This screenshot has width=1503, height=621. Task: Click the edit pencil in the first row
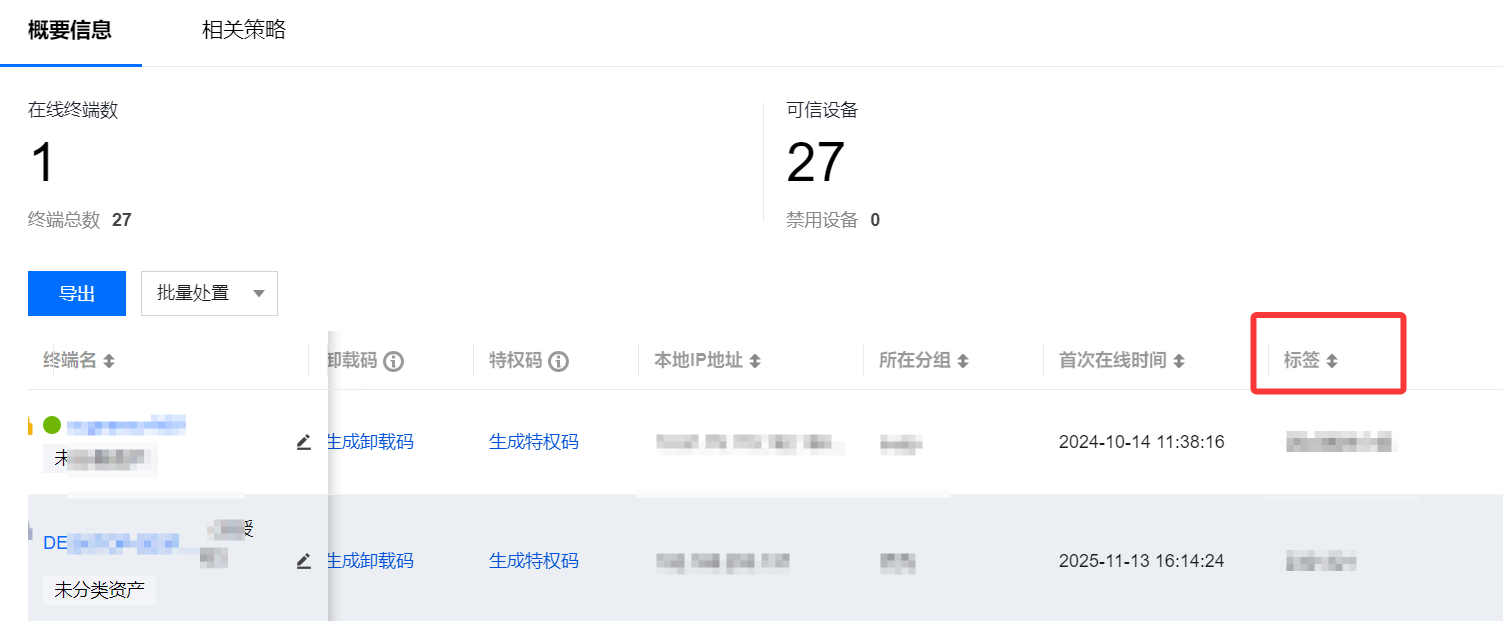click(x=304, y=442)
